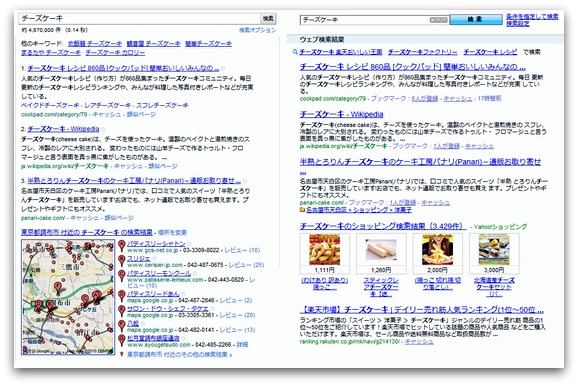The width and height of the screenshot is (578, 386).
Task: Open スフレチーズケーキ sublink under first Google result
Action: [162, 105]
